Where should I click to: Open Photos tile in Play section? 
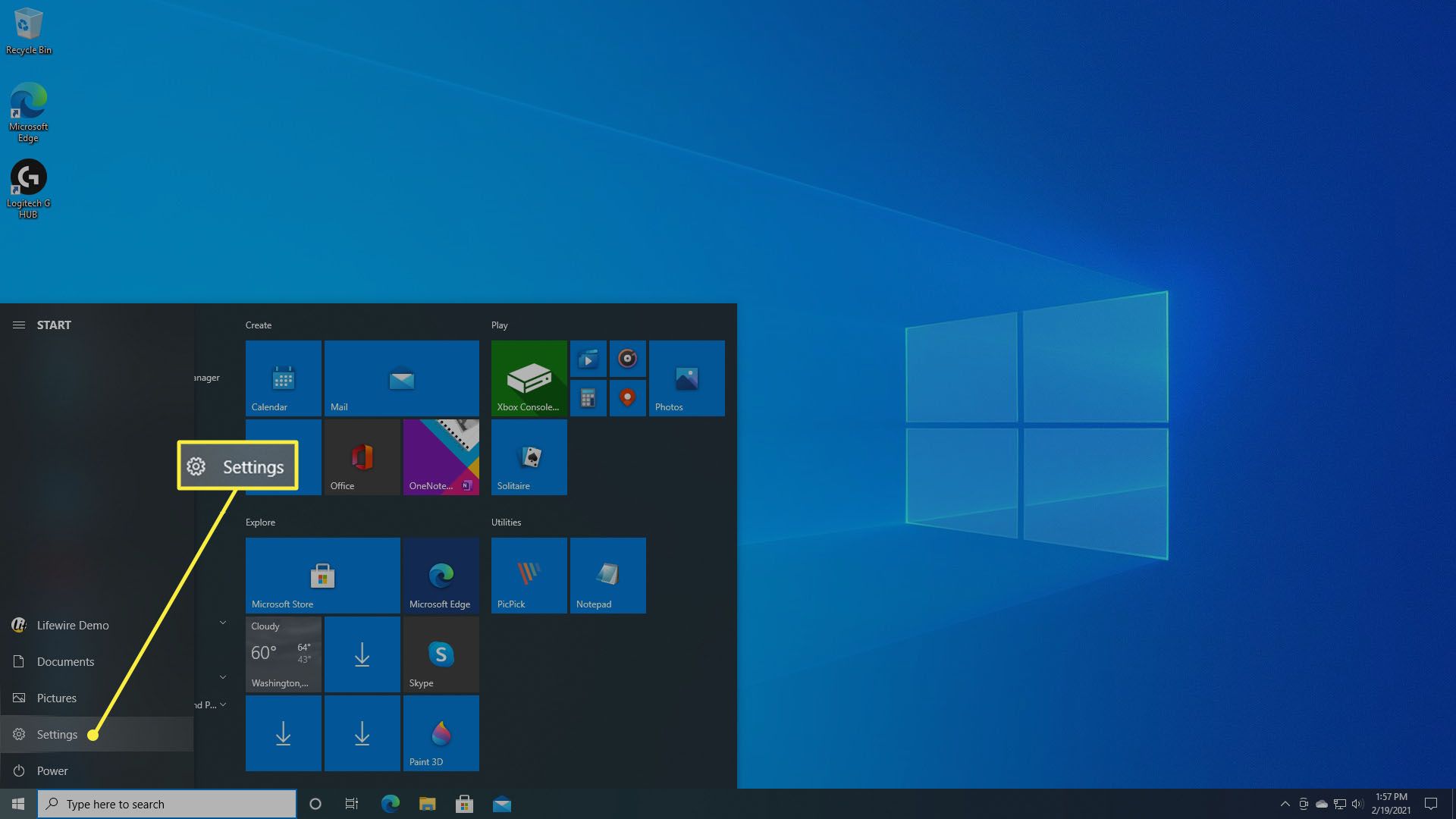686,378
